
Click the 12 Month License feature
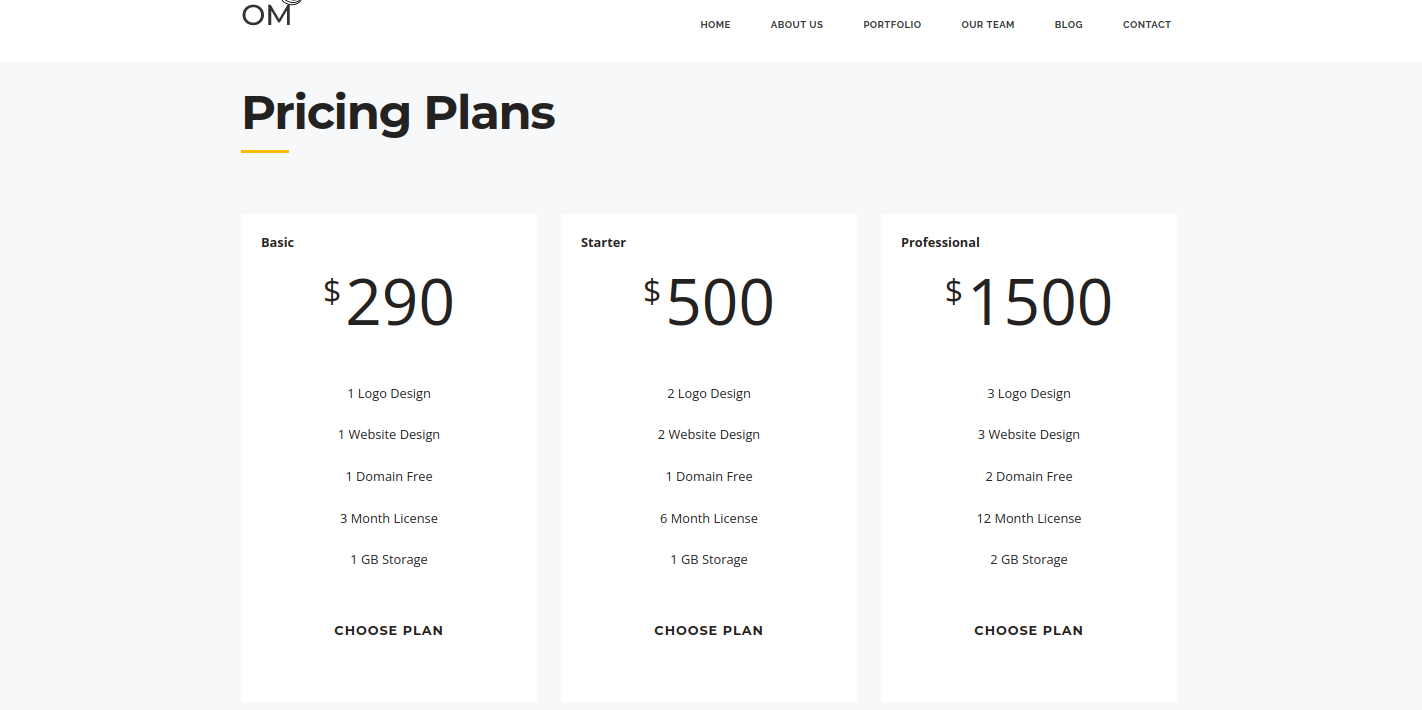click(1029, 518)
